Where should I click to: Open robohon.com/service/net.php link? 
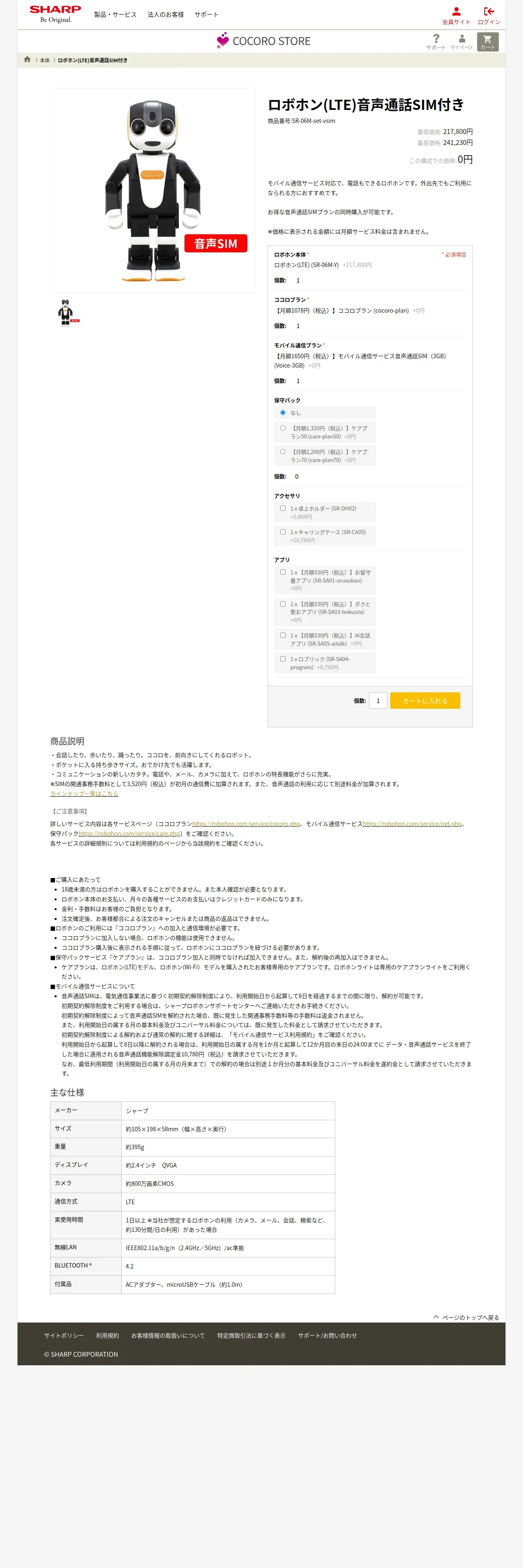(x=412, y=823)
